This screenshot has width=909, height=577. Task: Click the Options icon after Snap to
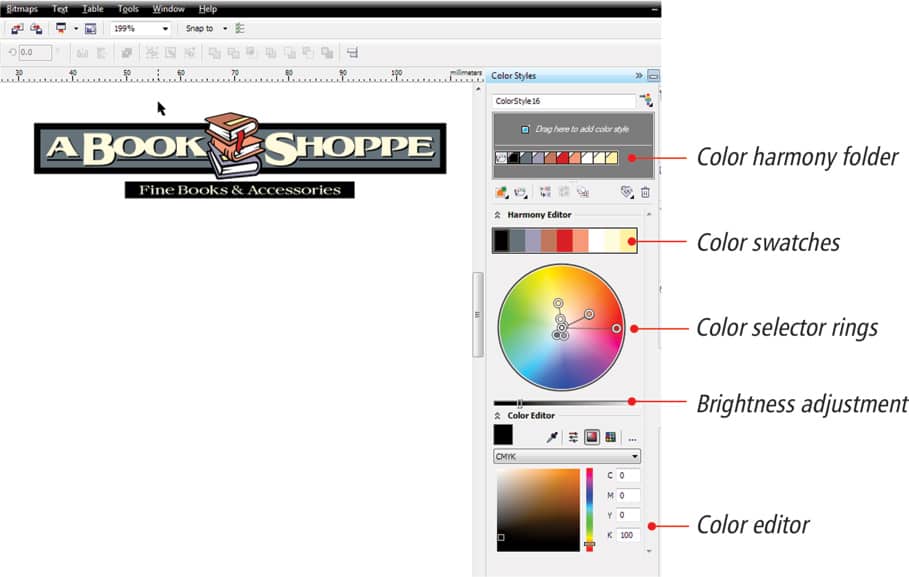(x=240, y=29)
